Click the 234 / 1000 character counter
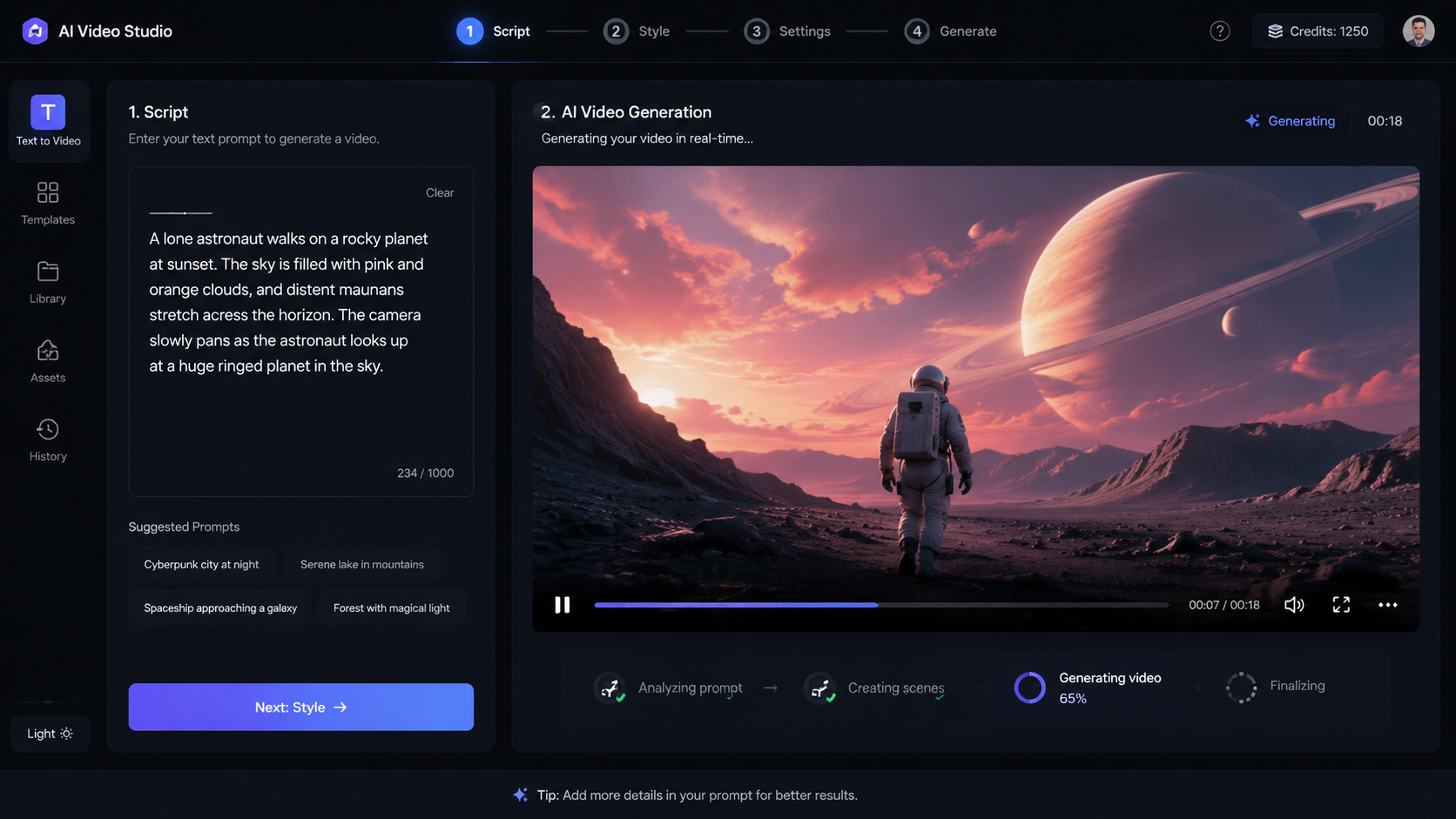 425,473
